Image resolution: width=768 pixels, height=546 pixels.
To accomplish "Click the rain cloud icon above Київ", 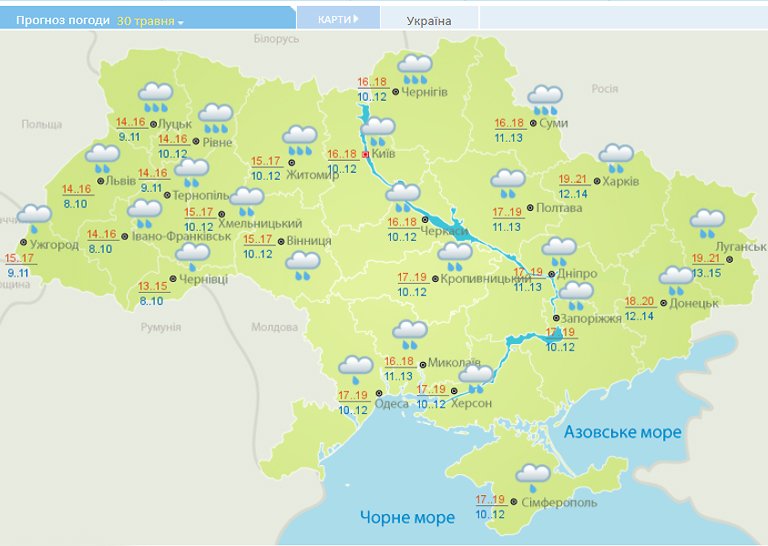I will (x=378, y=132).
